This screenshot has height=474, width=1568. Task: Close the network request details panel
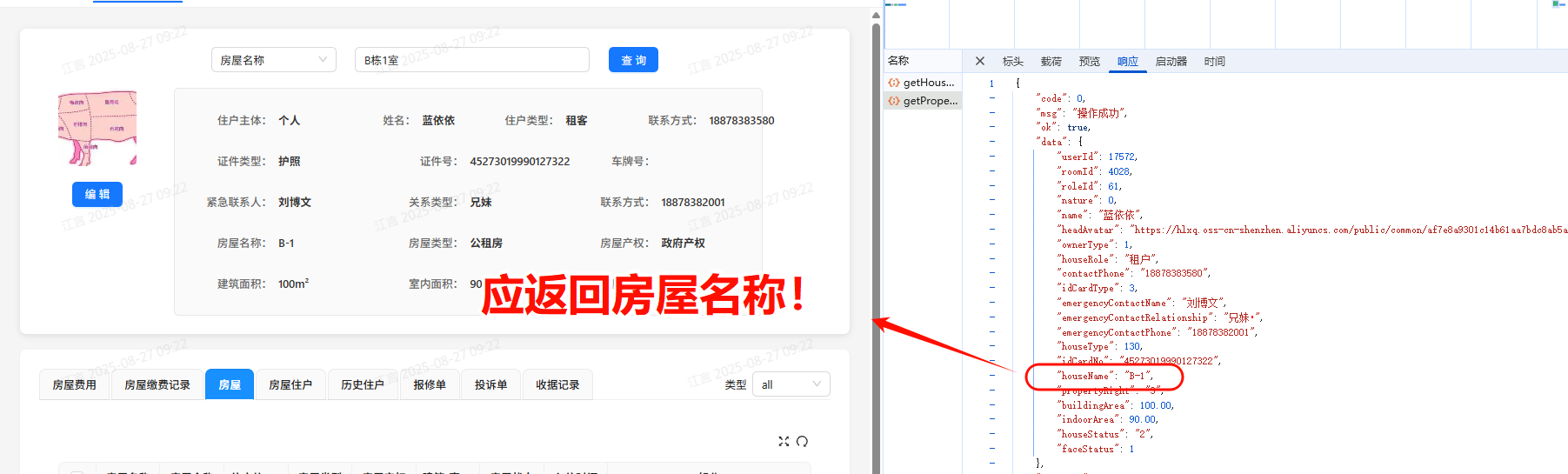[980, 61]
